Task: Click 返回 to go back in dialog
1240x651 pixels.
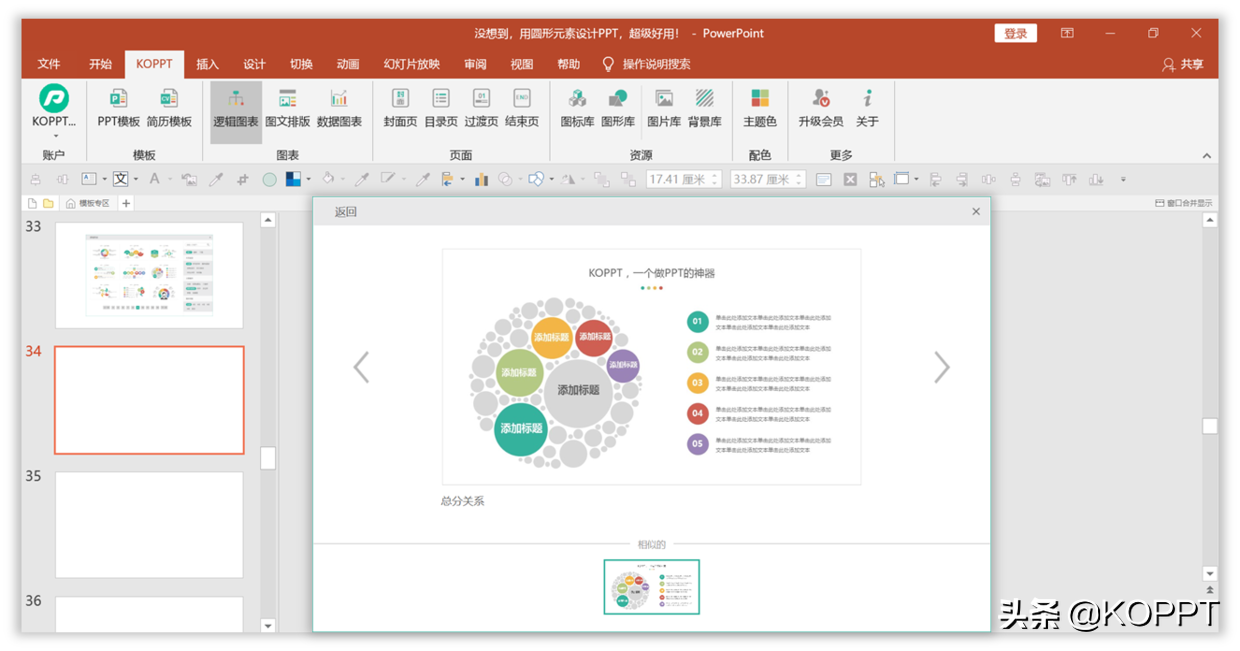Action: coord(346,211)
